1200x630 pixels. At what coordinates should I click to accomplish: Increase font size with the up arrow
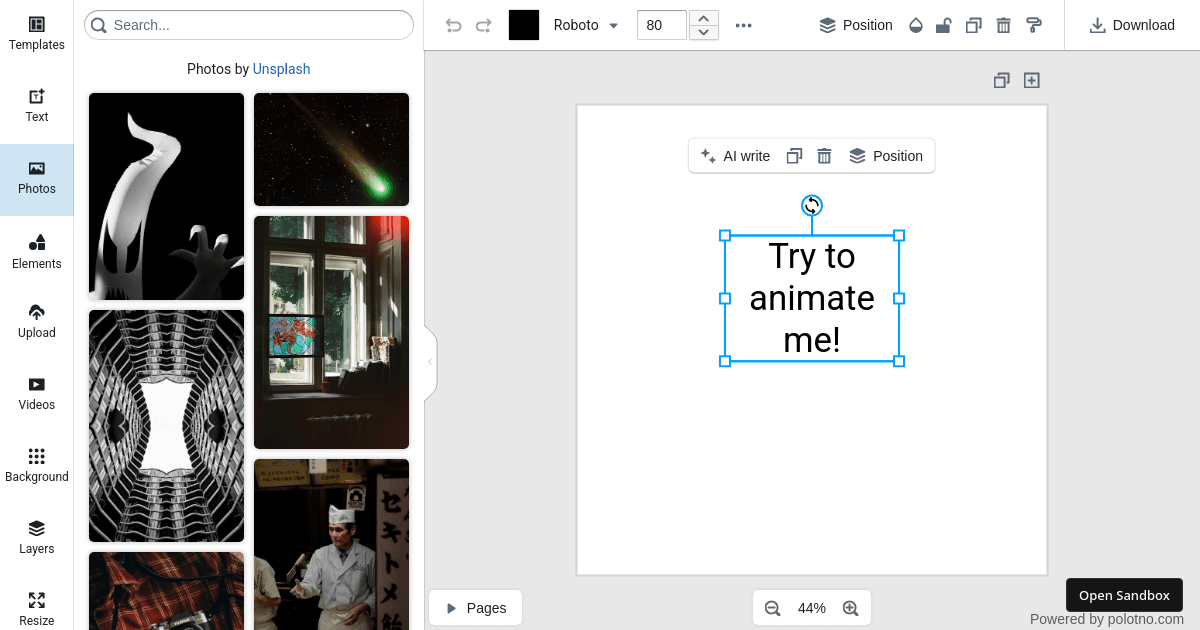(704, 18)
